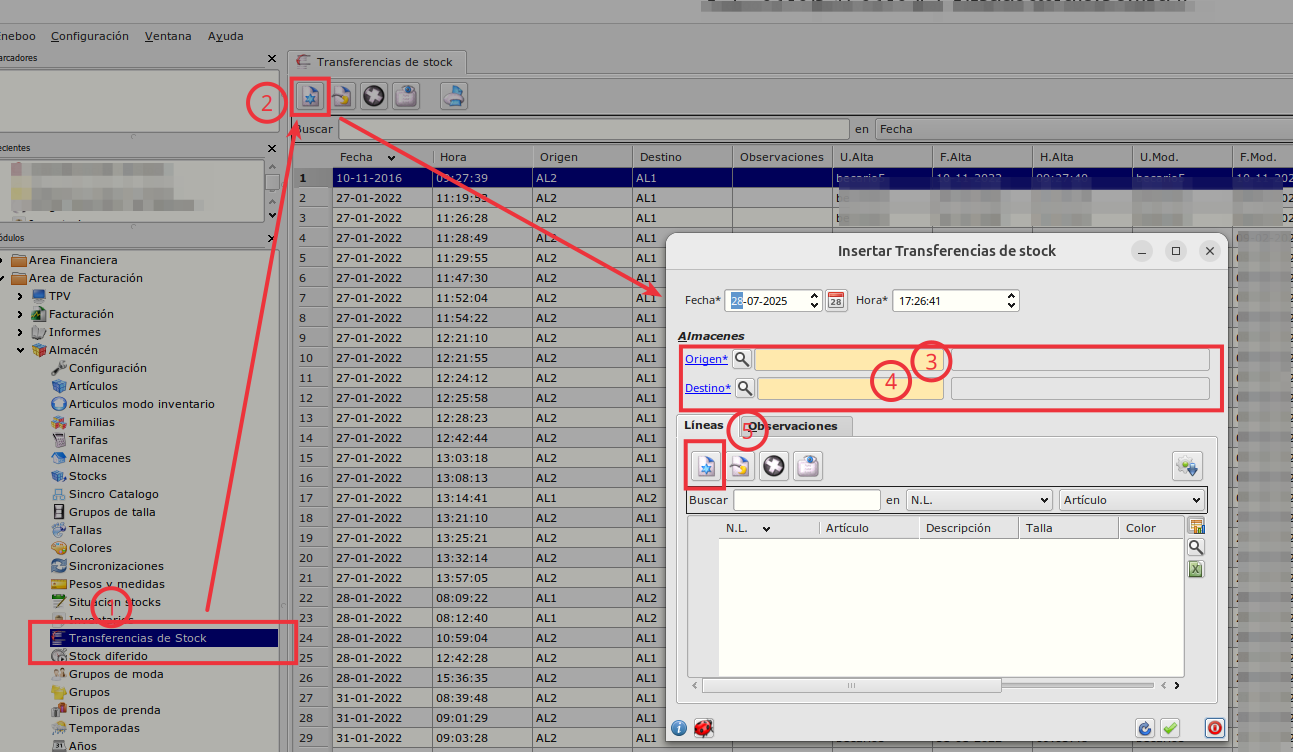This screenshot has width=1293, height=752.
Task: Click the Excel export icon beside lines table
Action: [1195, 569]
